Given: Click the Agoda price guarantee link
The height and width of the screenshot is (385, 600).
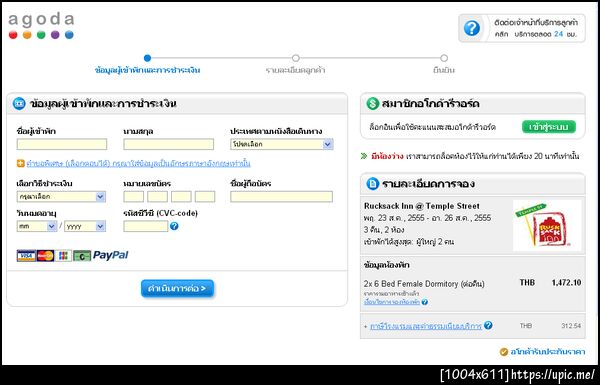Looking at the screenshot, I should [548, 352].
